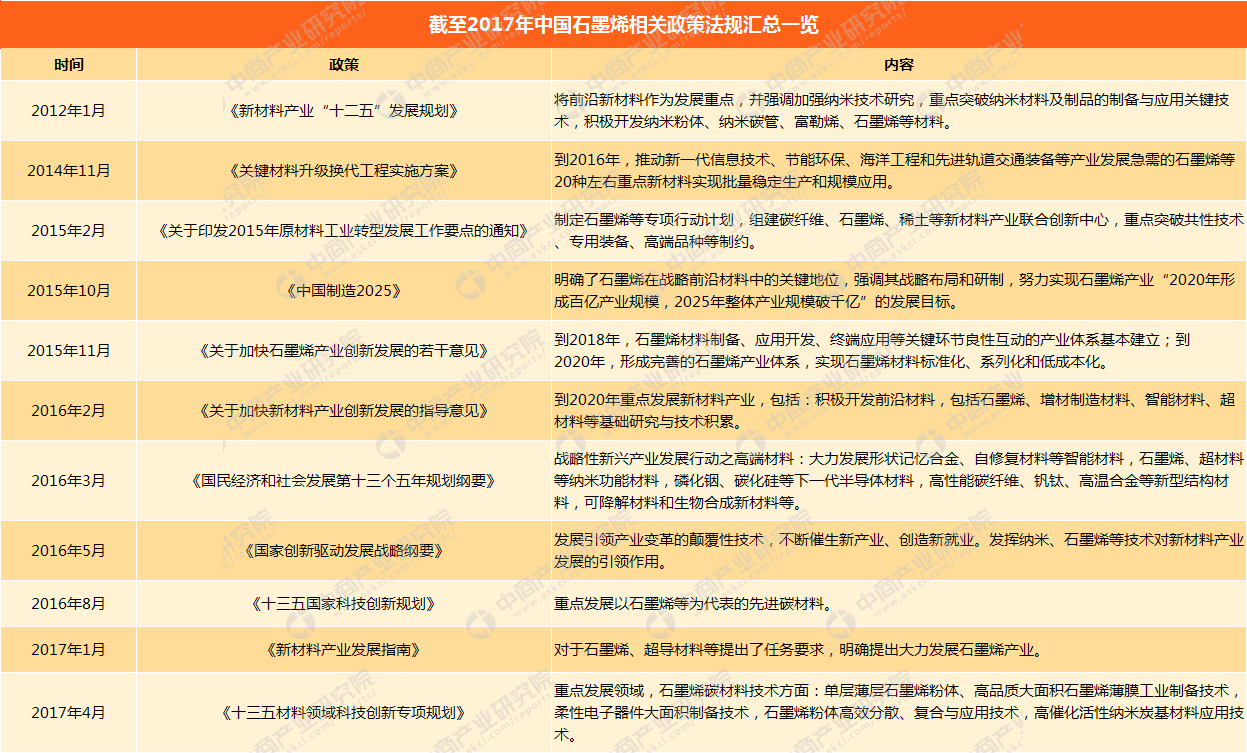
Task: Click content text starting 发展引领产业变革的颠覆性技术
Action: point(899,551)
